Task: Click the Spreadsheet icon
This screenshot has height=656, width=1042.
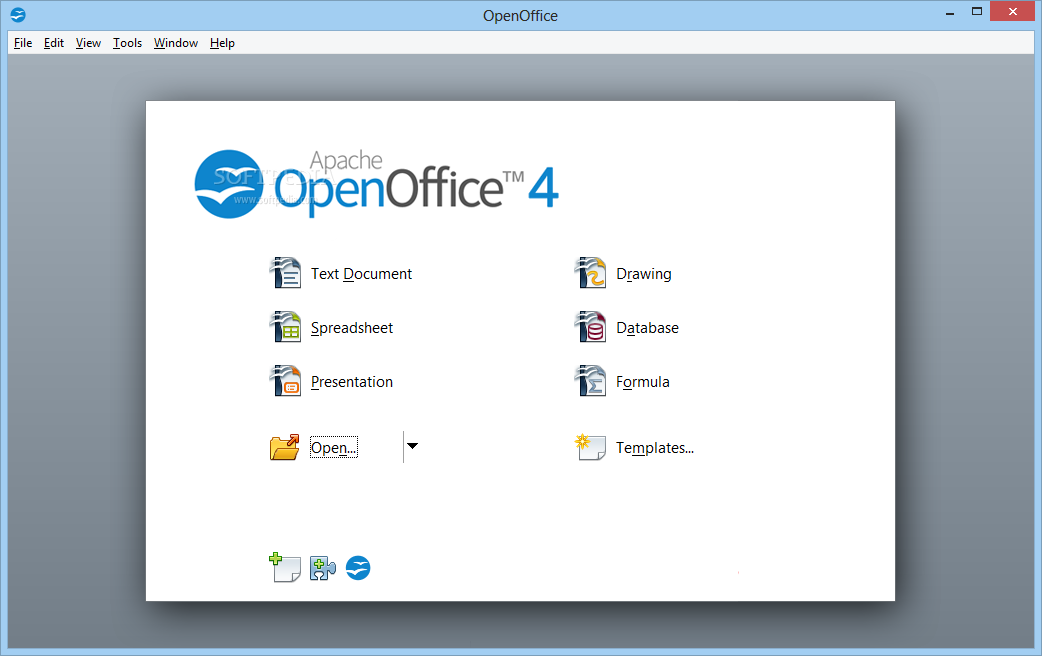Action: (x=285, y=327)
